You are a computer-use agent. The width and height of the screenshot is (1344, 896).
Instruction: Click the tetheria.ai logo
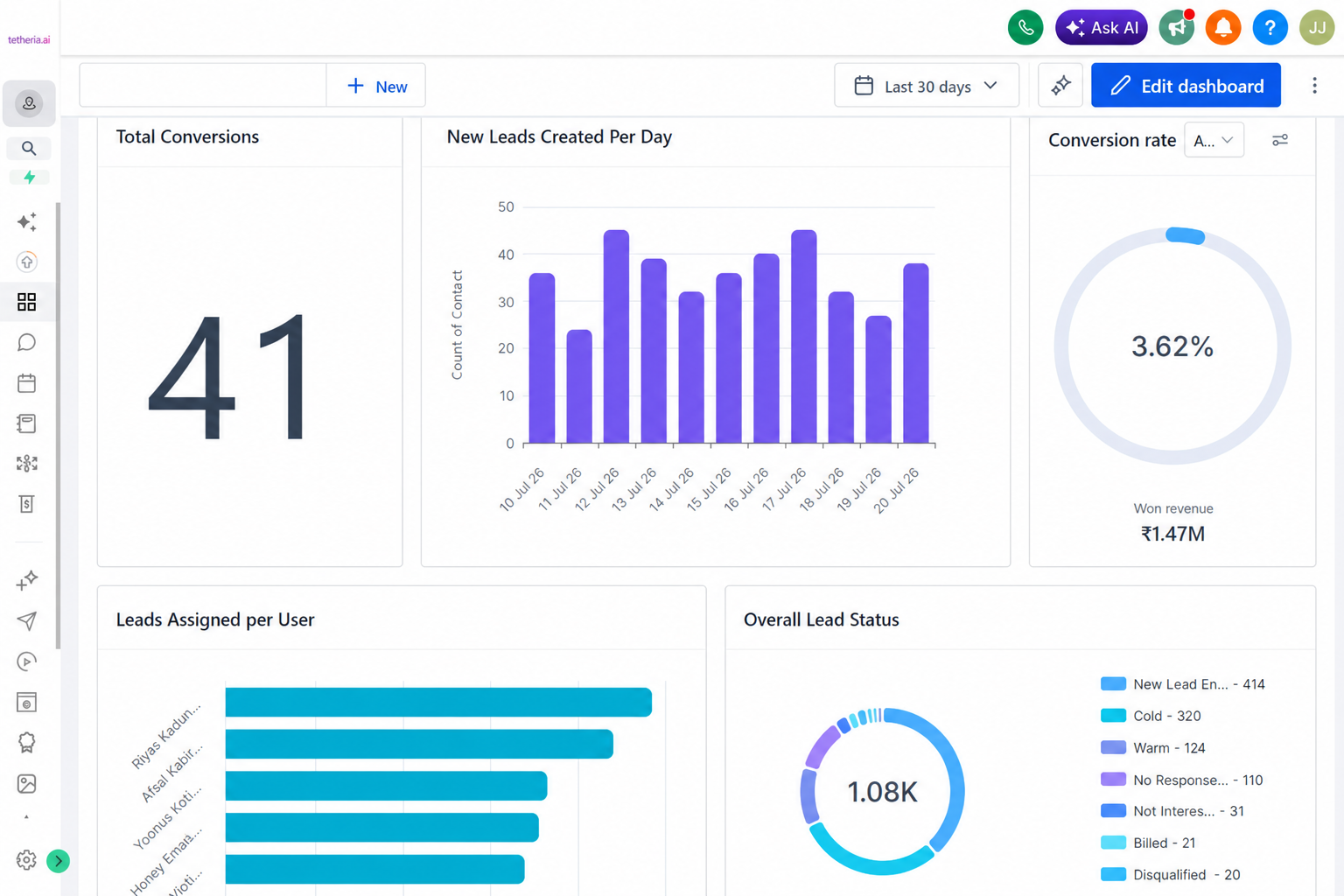pyautogui.click(x=29, y=39)
